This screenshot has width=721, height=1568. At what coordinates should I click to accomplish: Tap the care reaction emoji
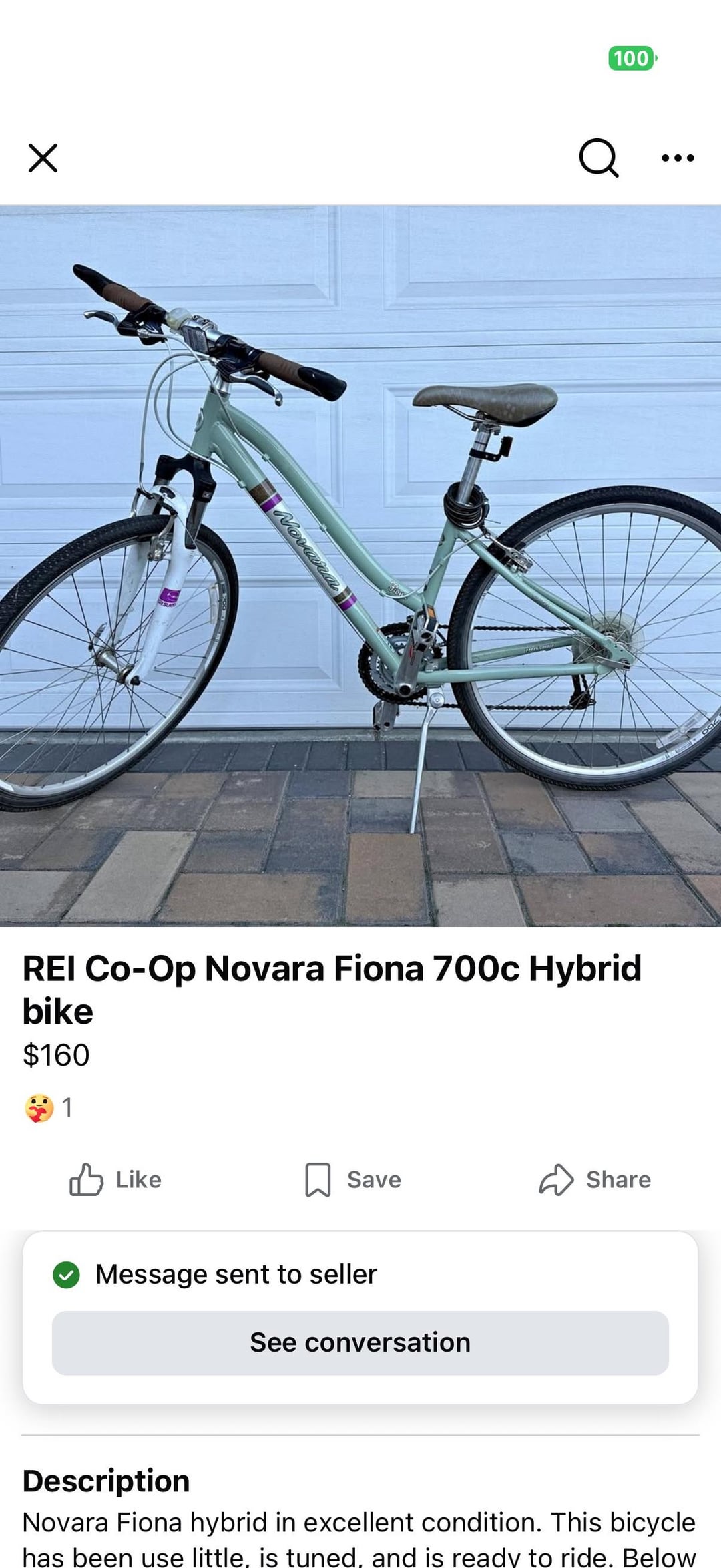[39, 1108]
